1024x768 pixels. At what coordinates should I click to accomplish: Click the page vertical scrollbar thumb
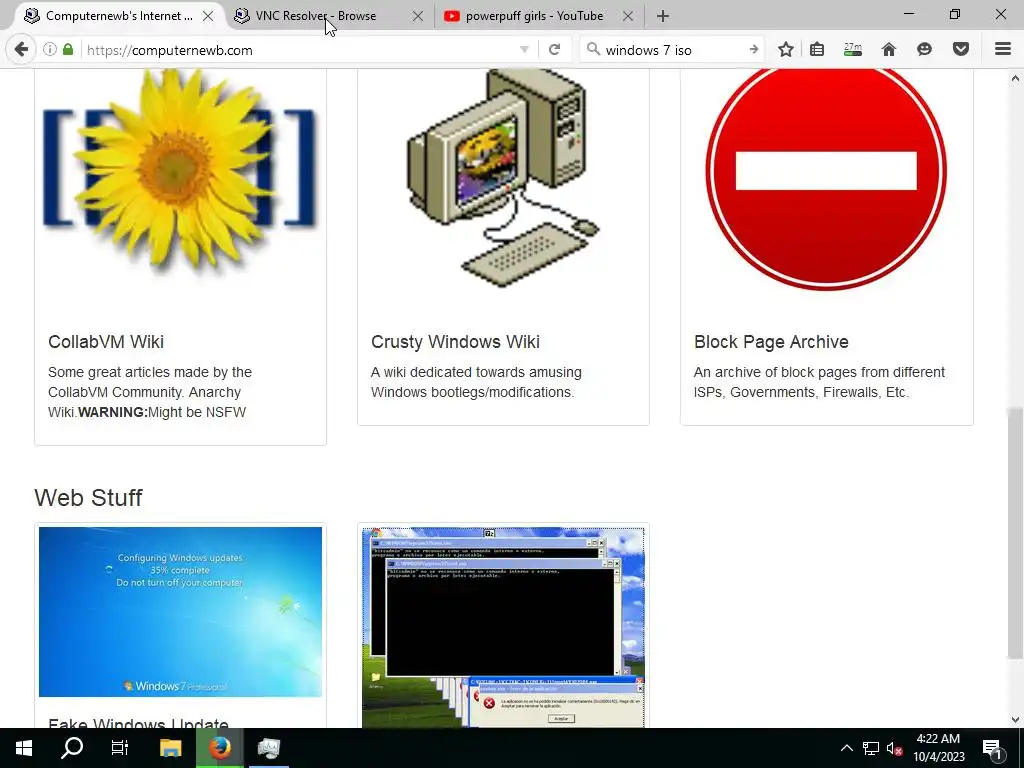(1015, 533)
